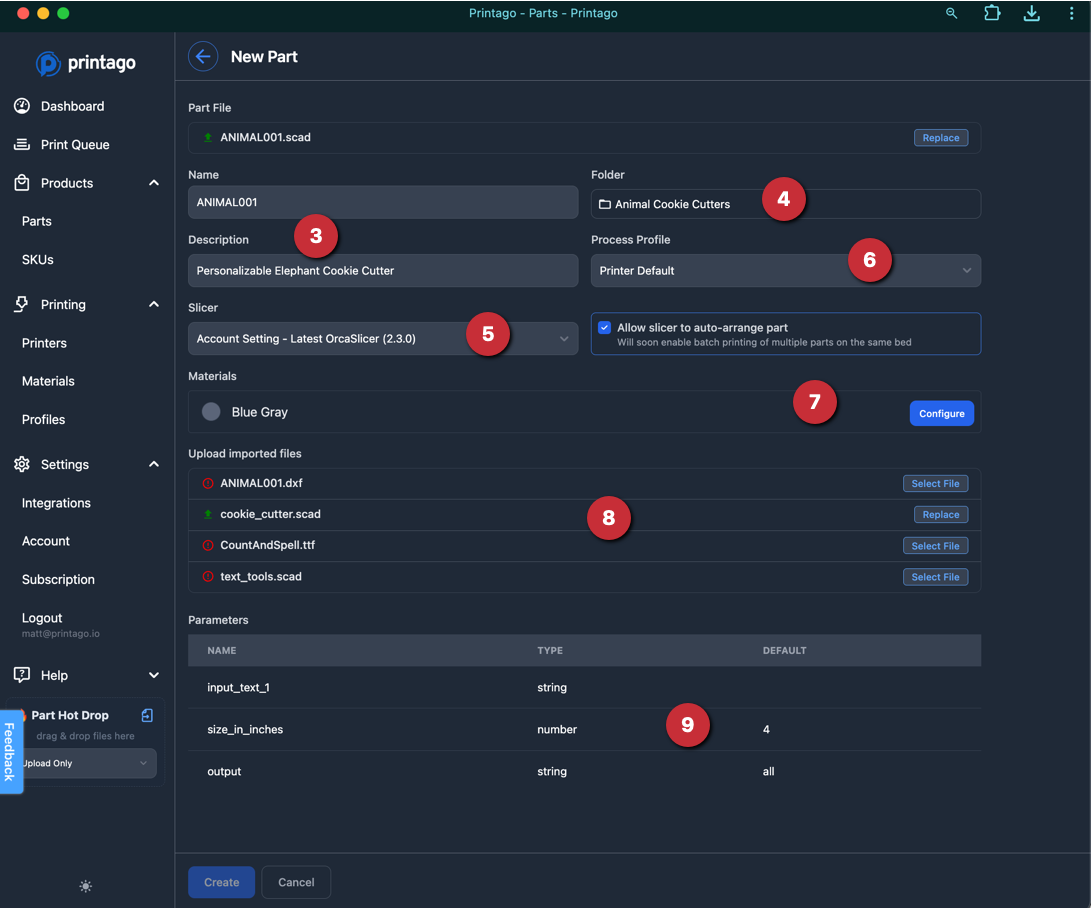Toggle light/dark theme sun icon
The image size is (1092, 908).
pyautogui.click(x=86, y=886)
